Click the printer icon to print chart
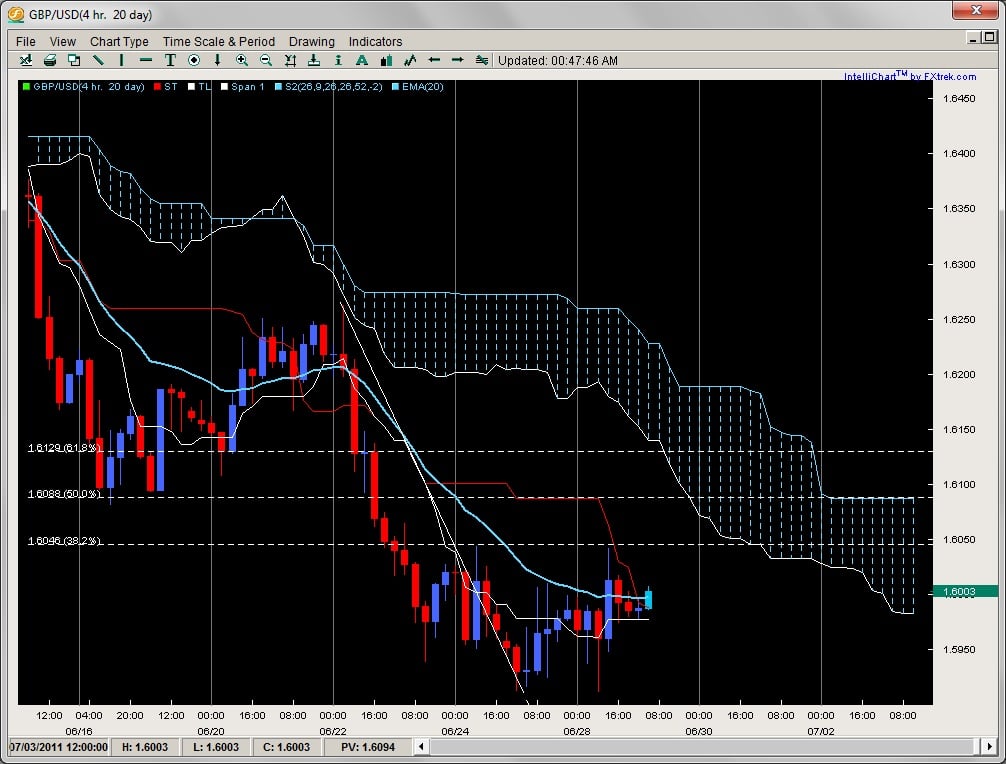 pos(50,60)
